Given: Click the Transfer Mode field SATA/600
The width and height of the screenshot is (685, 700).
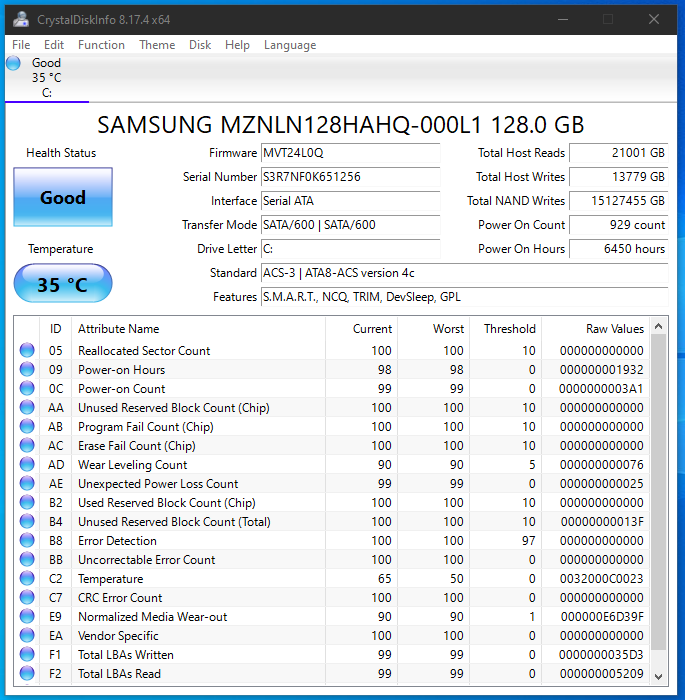Looking at the screenshot, I should (x=351, y=225).
